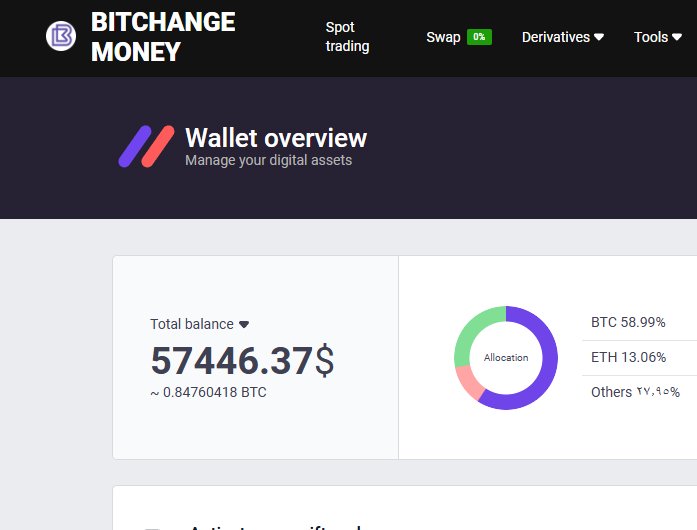This screenshot has height=530, width=697.
Task: Select the ETH 13.06% allocation row
Action: pyautogui.click(x=639, y=357)
